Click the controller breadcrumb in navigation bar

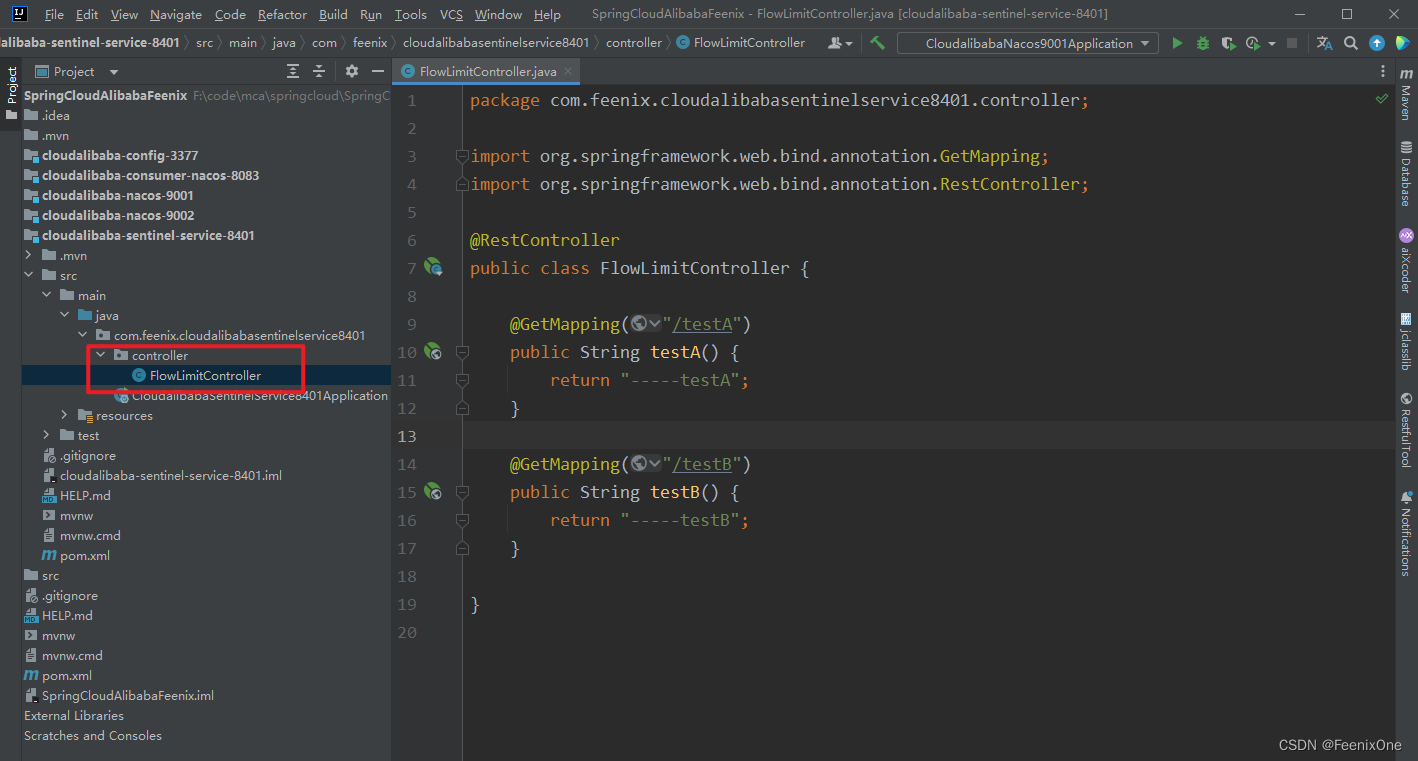coord(634,43)
